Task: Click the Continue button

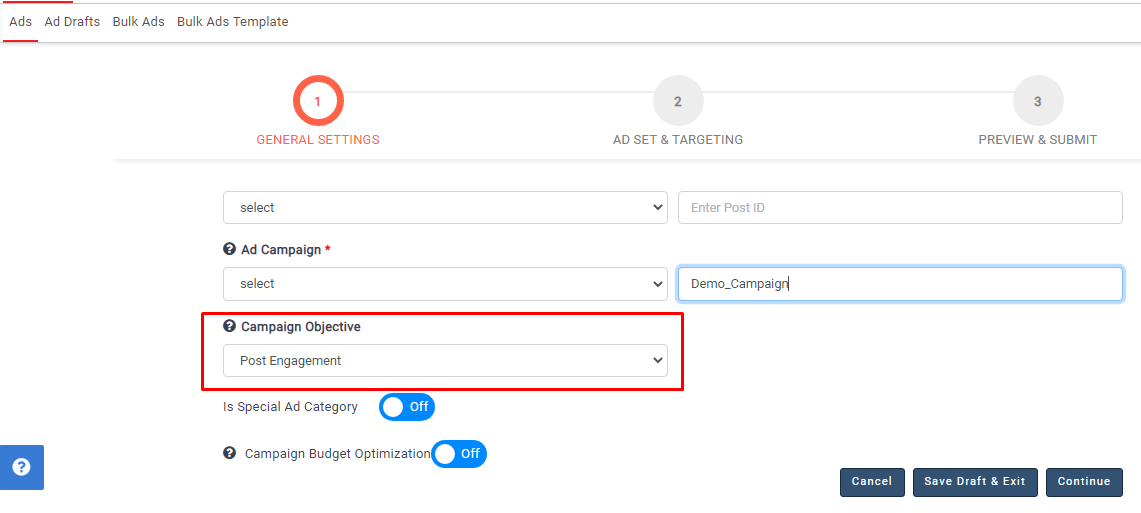Action: click(1084, 482)
